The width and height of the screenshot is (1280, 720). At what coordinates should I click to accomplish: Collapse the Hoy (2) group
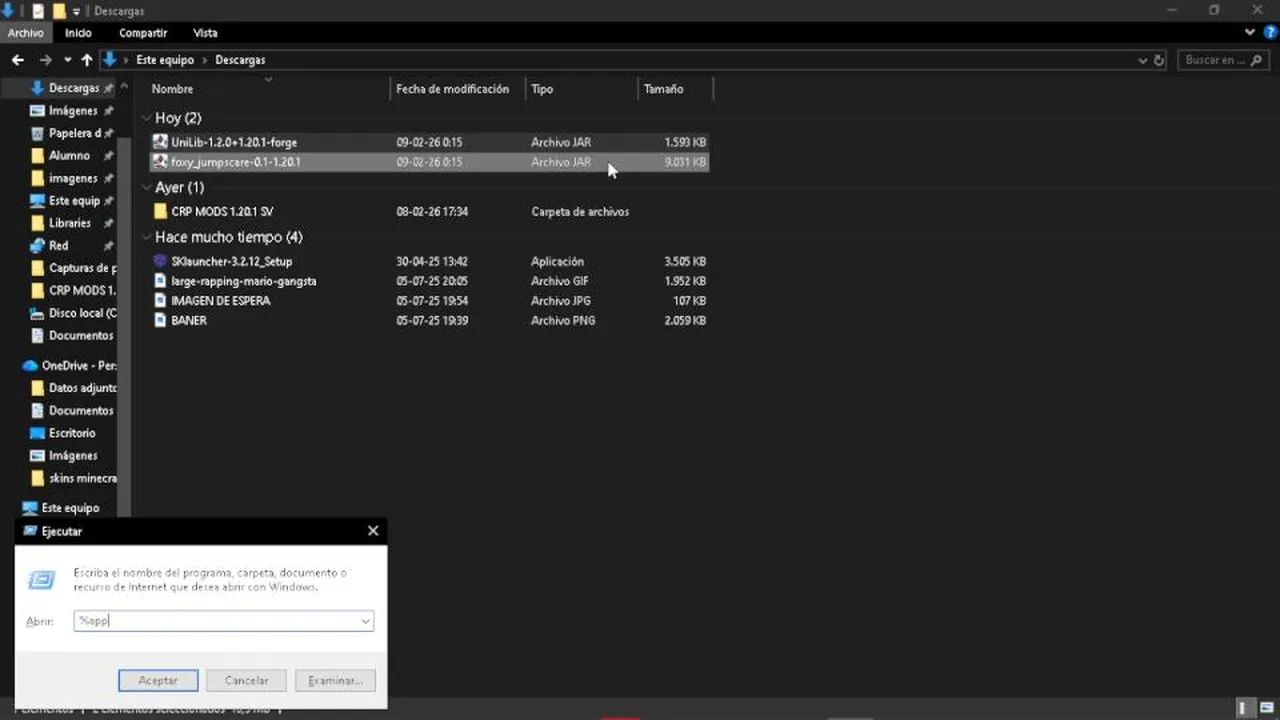point(147,118)
